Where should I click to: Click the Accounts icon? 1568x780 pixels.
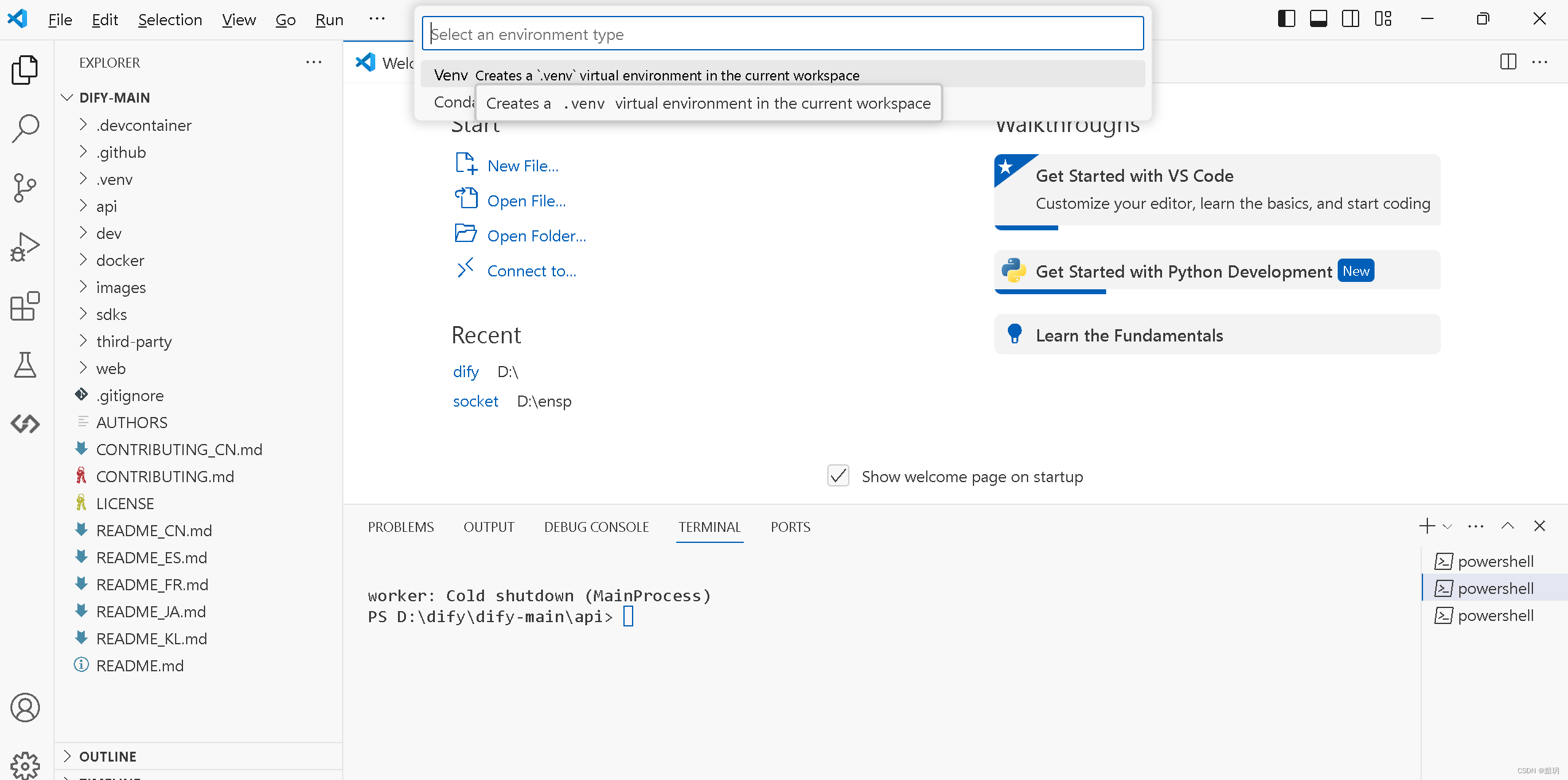25,708
